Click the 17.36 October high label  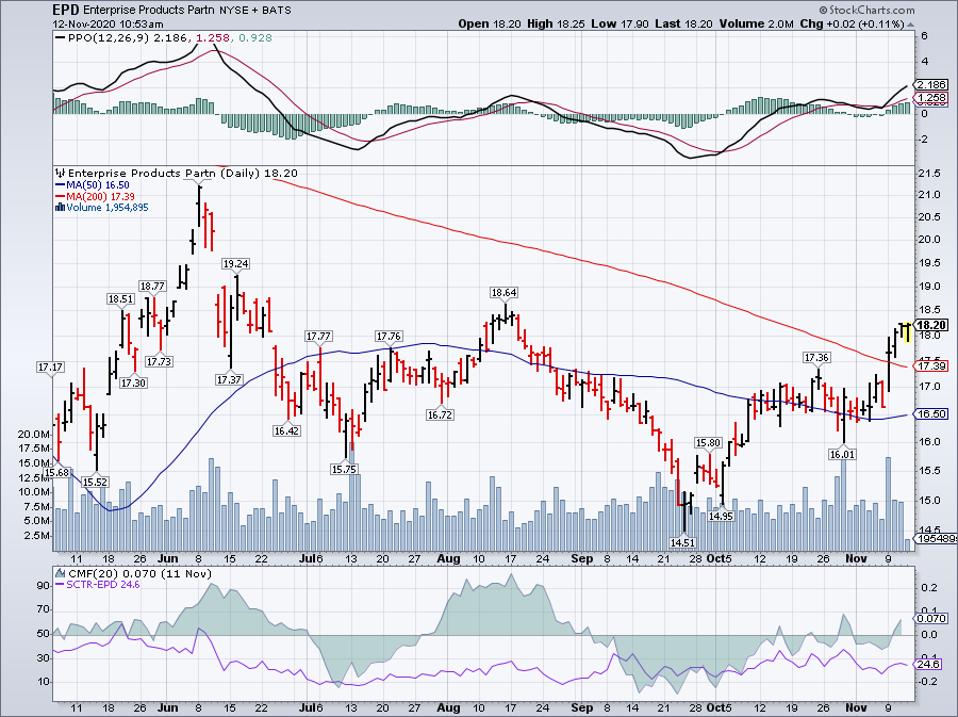pyautogui.click(x=817, y=357)
